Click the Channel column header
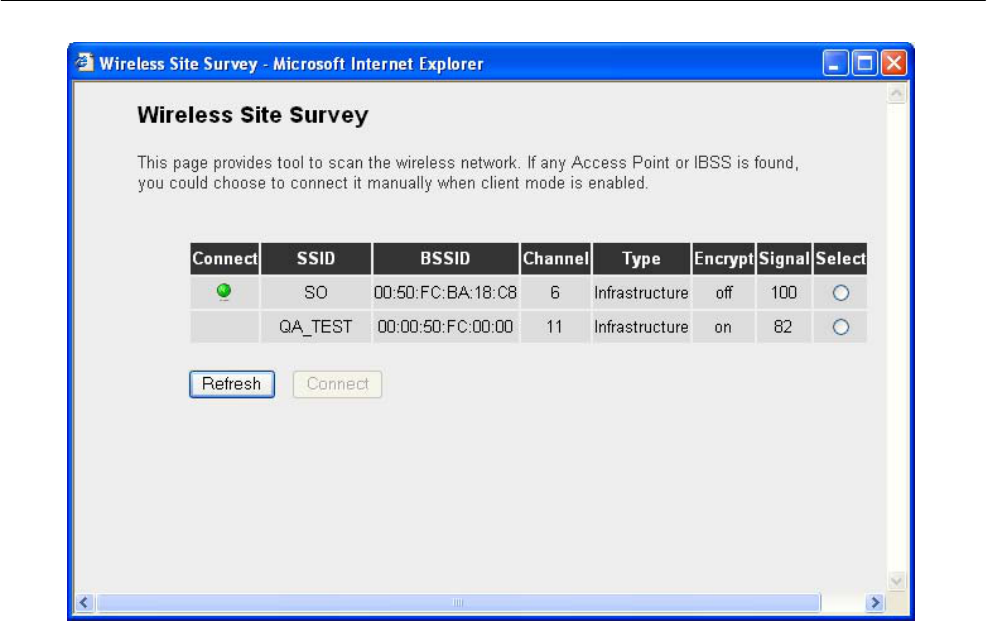The width and height of the screenshot is (987, 621). click(x=555, y=259)
